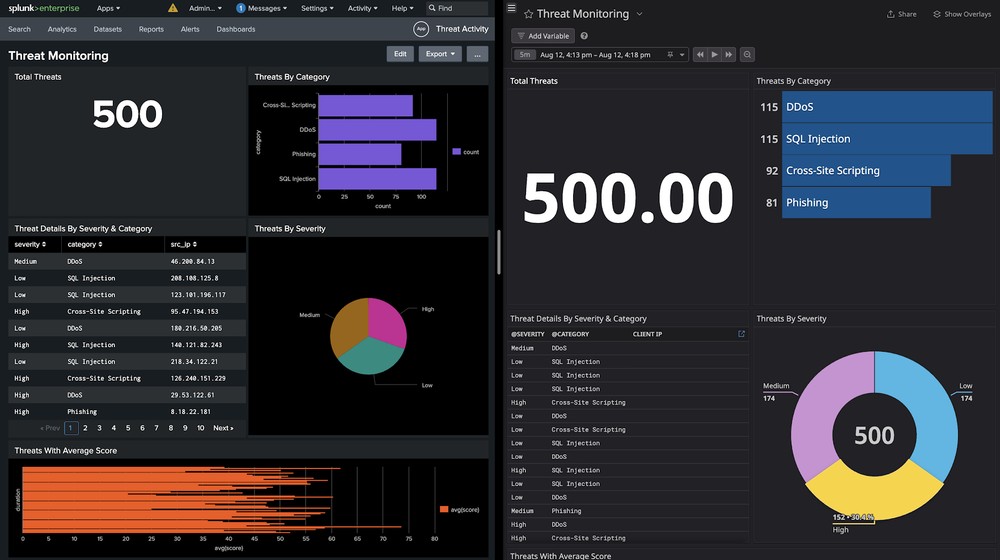The height and width of the screenshot is (560, 1000).
Task: Toggle Show Overlays on the dashboard
Action: (x=961, y=14)
